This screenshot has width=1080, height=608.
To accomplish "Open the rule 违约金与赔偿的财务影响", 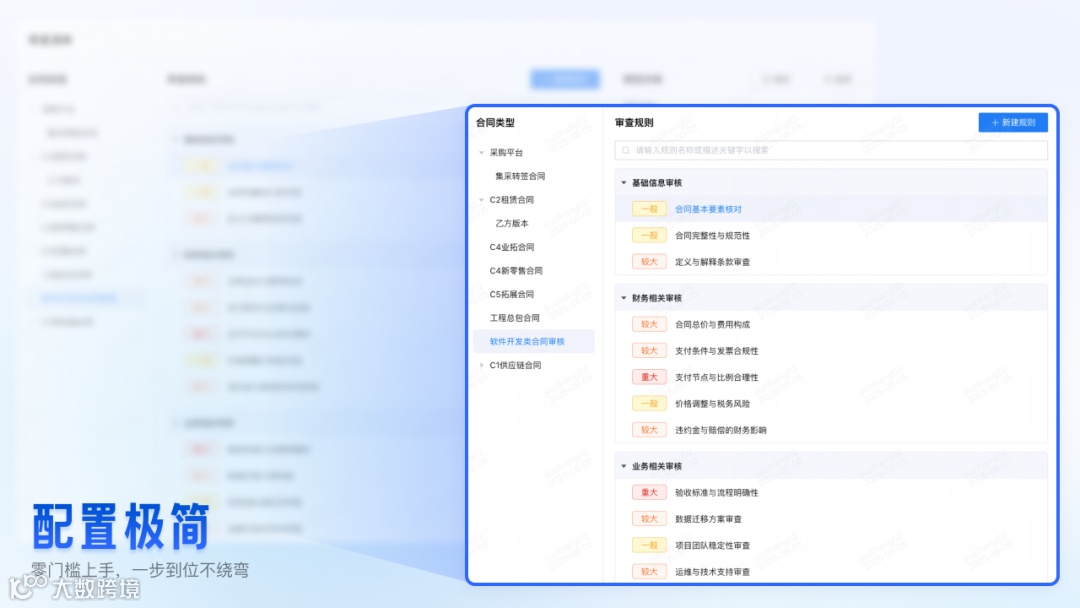I will pos(720,430).
